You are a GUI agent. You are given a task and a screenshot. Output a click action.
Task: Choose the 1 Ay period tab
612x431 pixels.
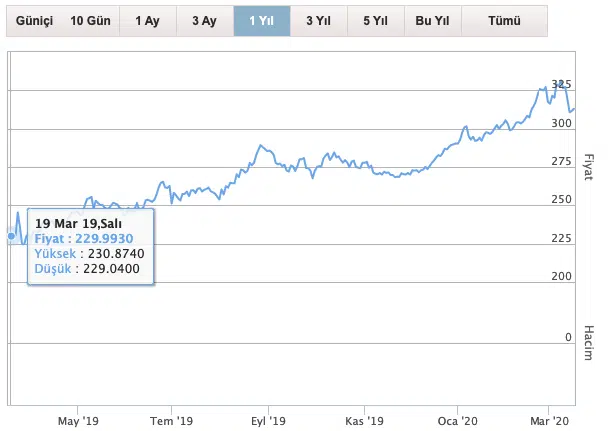point(147,20)
